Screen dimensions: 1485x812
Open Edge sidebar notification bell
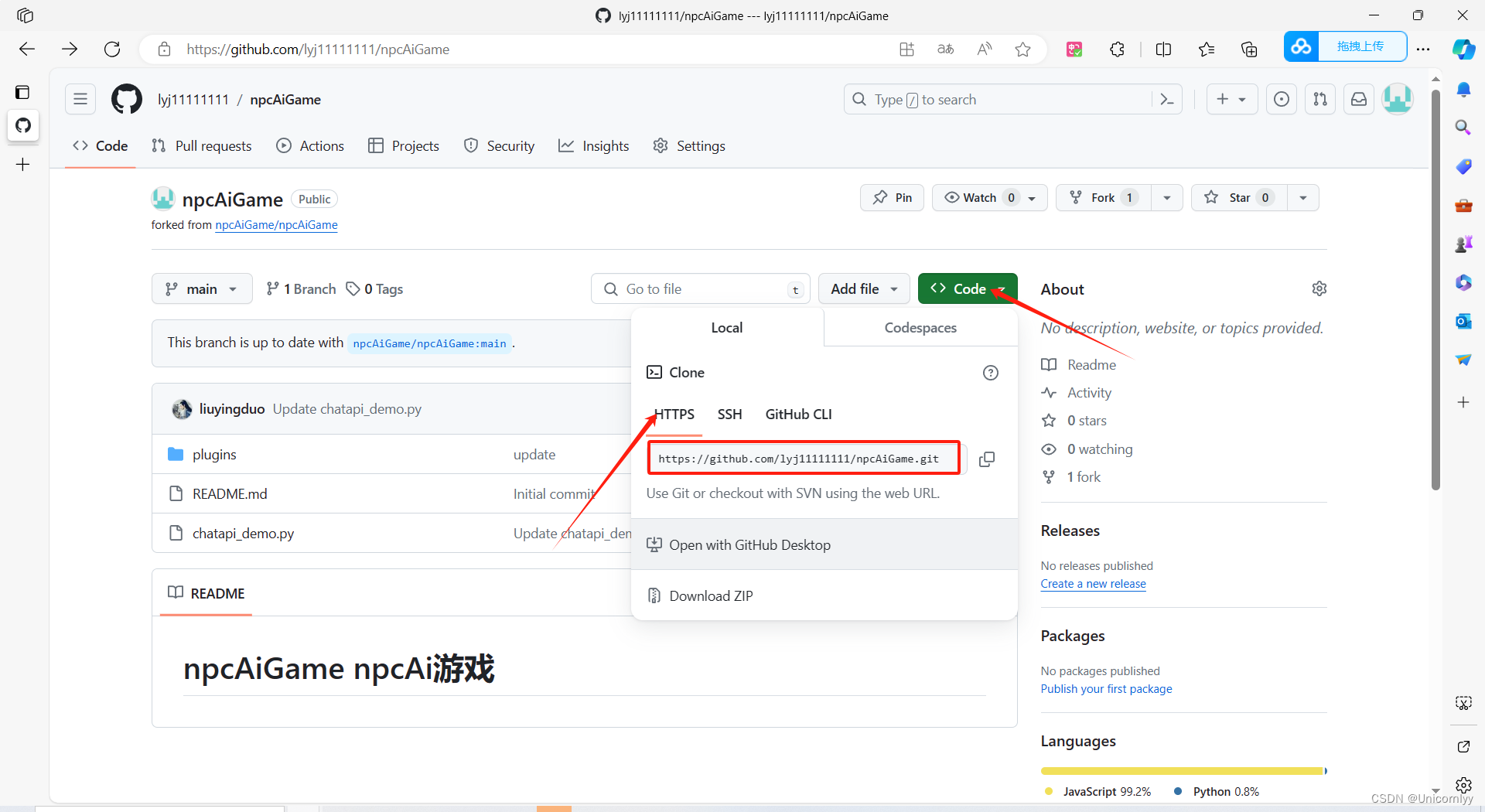click(x=1463, y=90)
